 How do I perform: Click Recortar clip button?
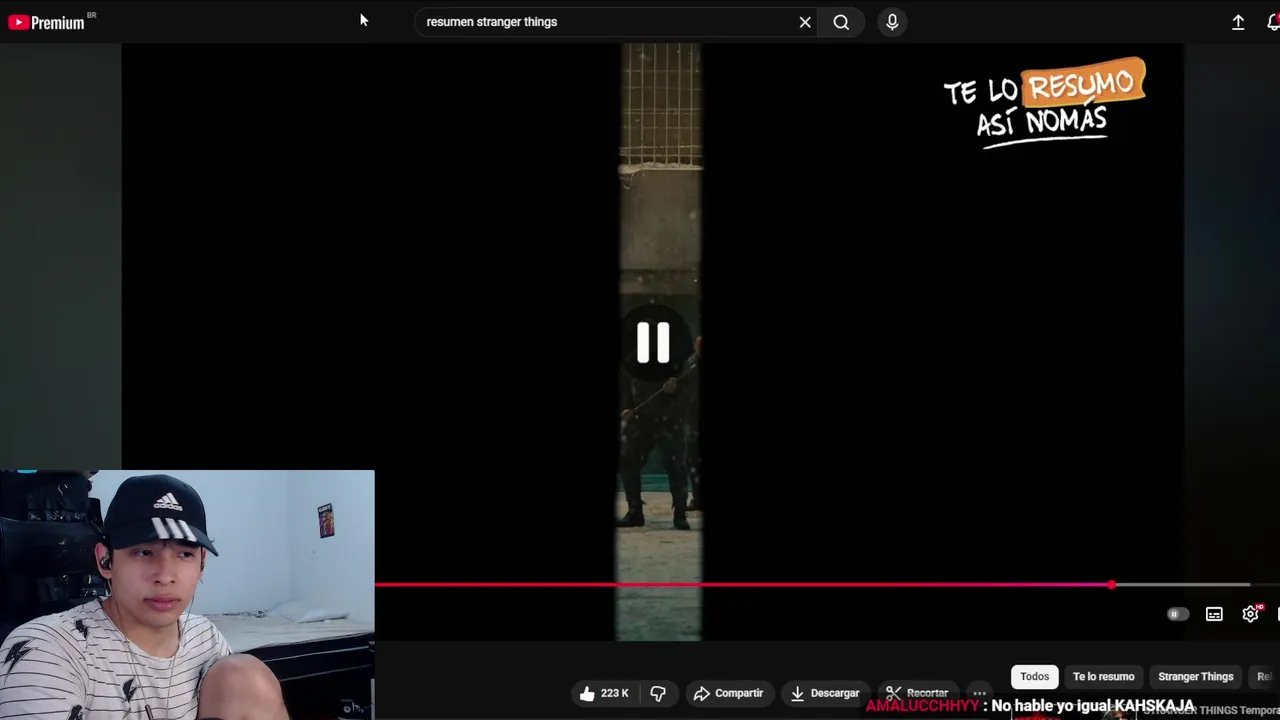pos(917,693)
